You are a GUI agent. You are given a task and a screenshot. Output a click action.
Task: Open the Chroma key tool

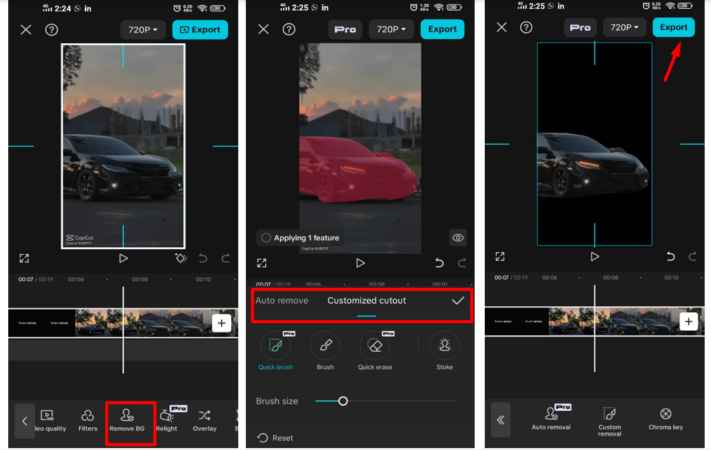pyautogui.click(x=665, y=419)
